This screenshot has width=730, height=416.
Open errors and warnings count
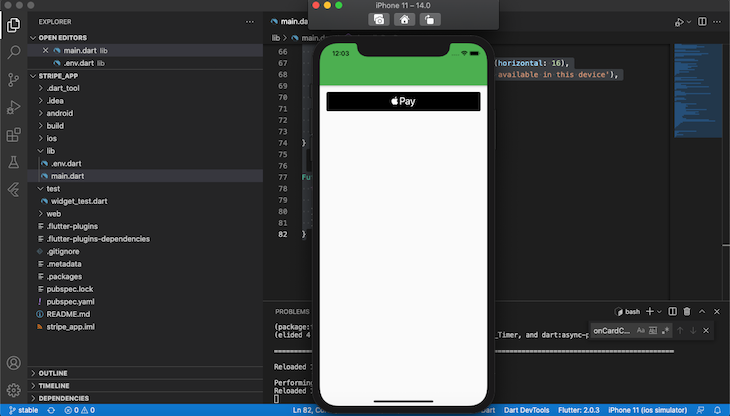tap(80, 410)
